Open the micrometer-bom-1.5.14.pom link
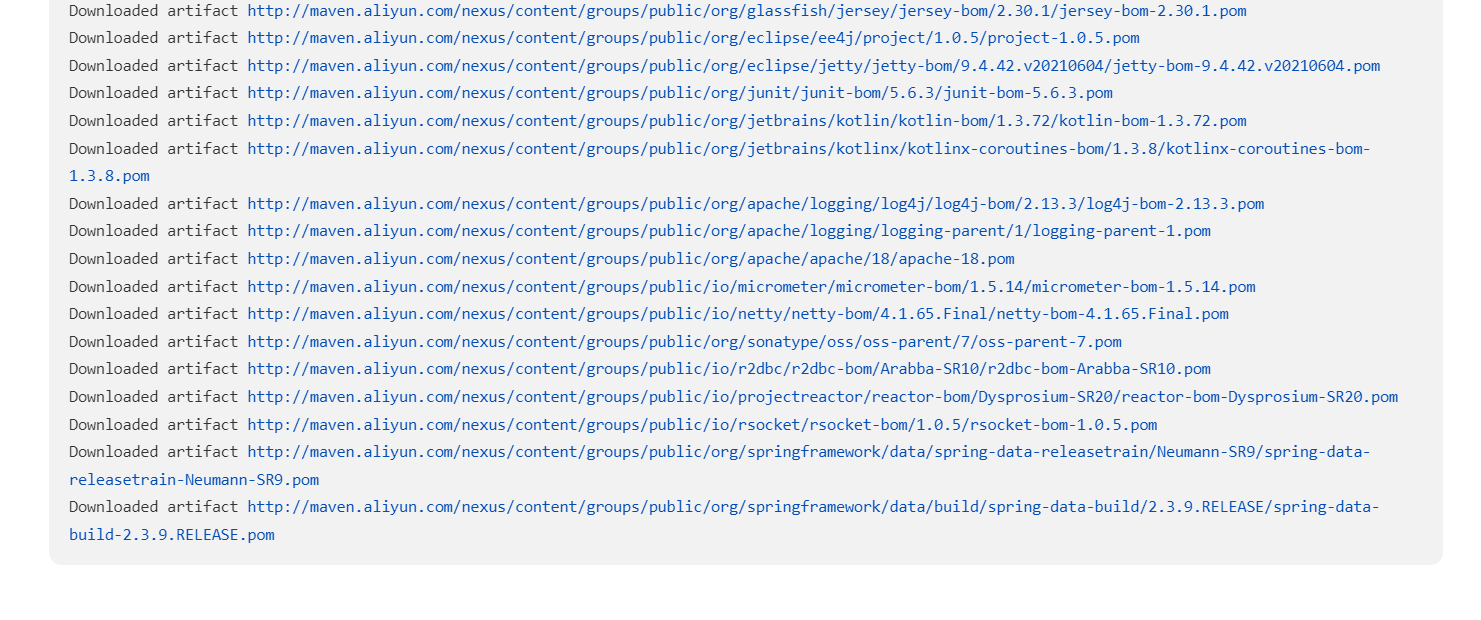The image size is (1481, 620). pyautogui.click(x=751, y=287)
